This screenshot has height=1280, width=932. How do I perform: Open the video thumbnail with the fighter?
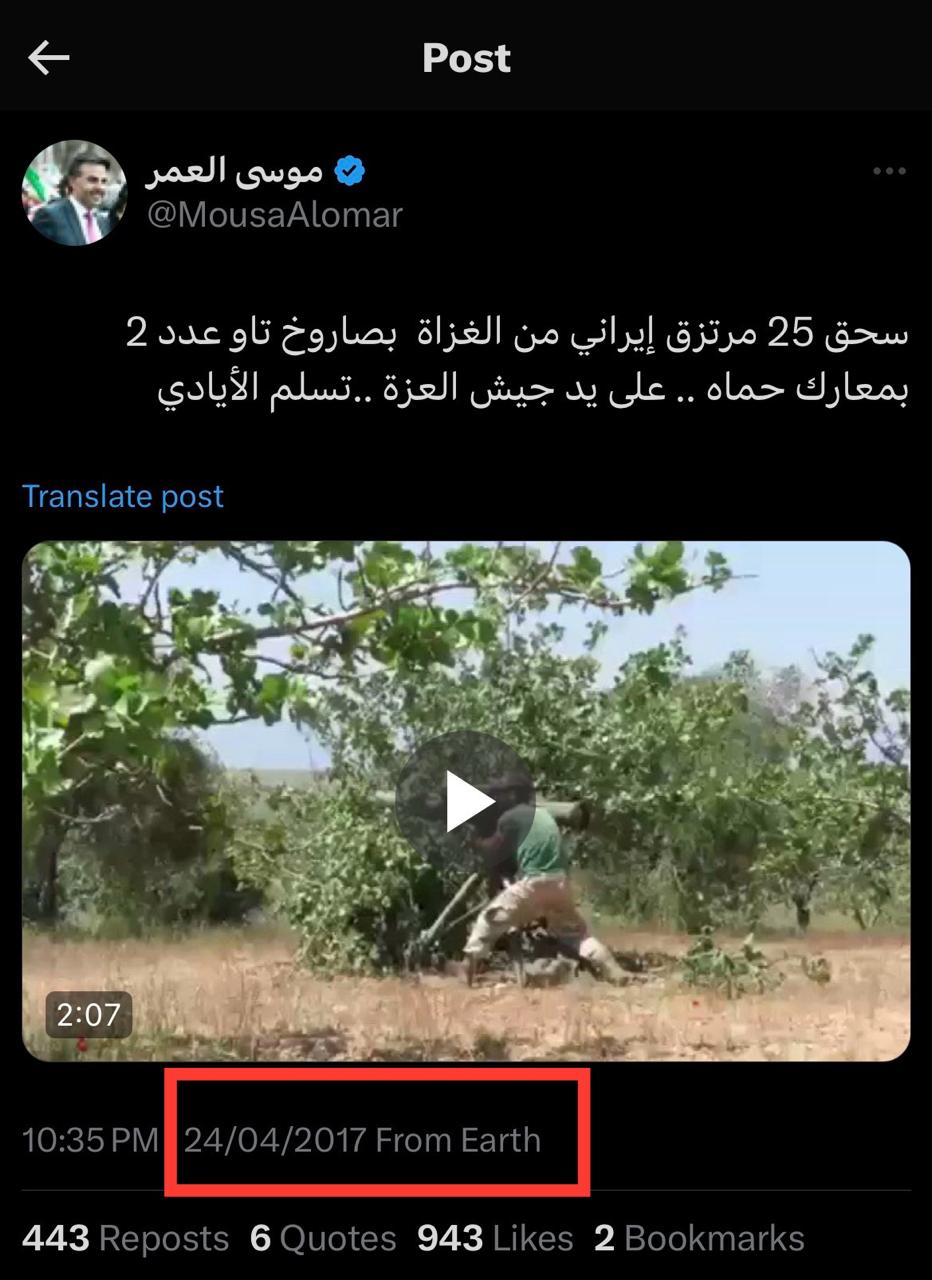[x=466, y=801]
